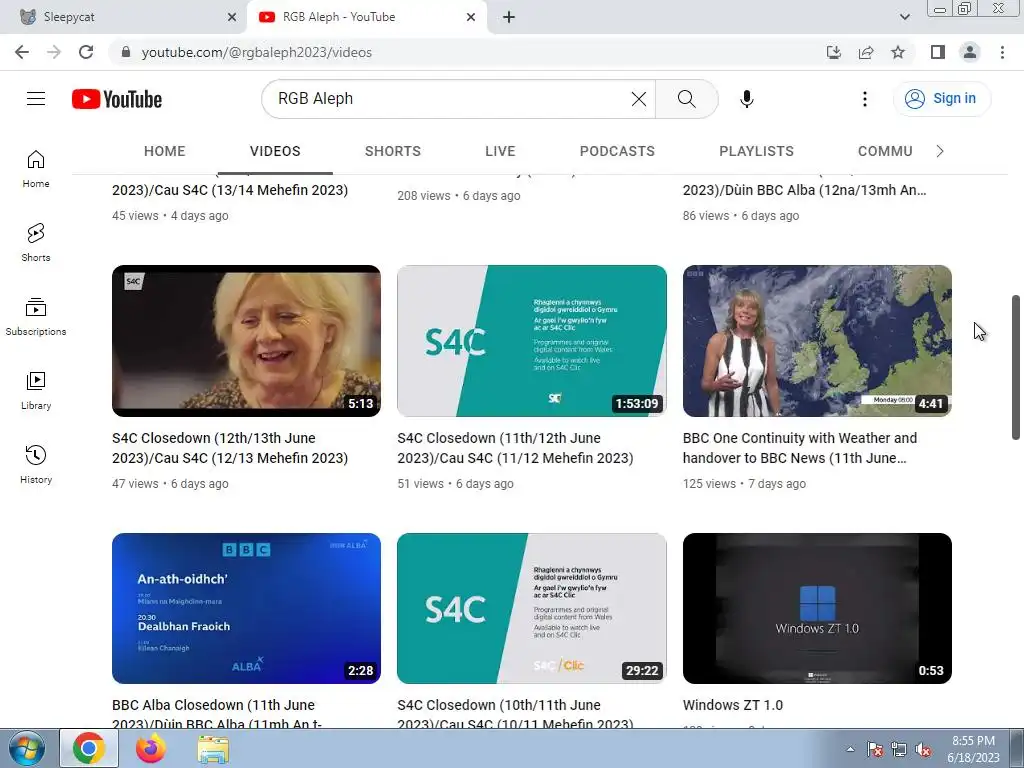Open Chrome's three-dot menu
This screenshot has width=1024, height=768.
tap(1002, 52)
